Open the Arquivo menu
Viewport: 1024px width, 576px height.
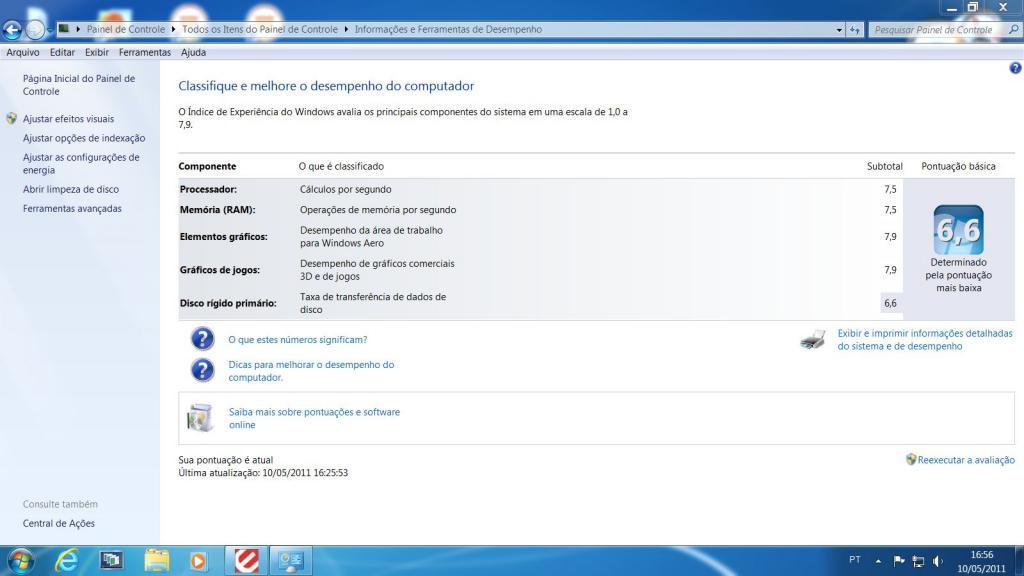click(23, 52)
